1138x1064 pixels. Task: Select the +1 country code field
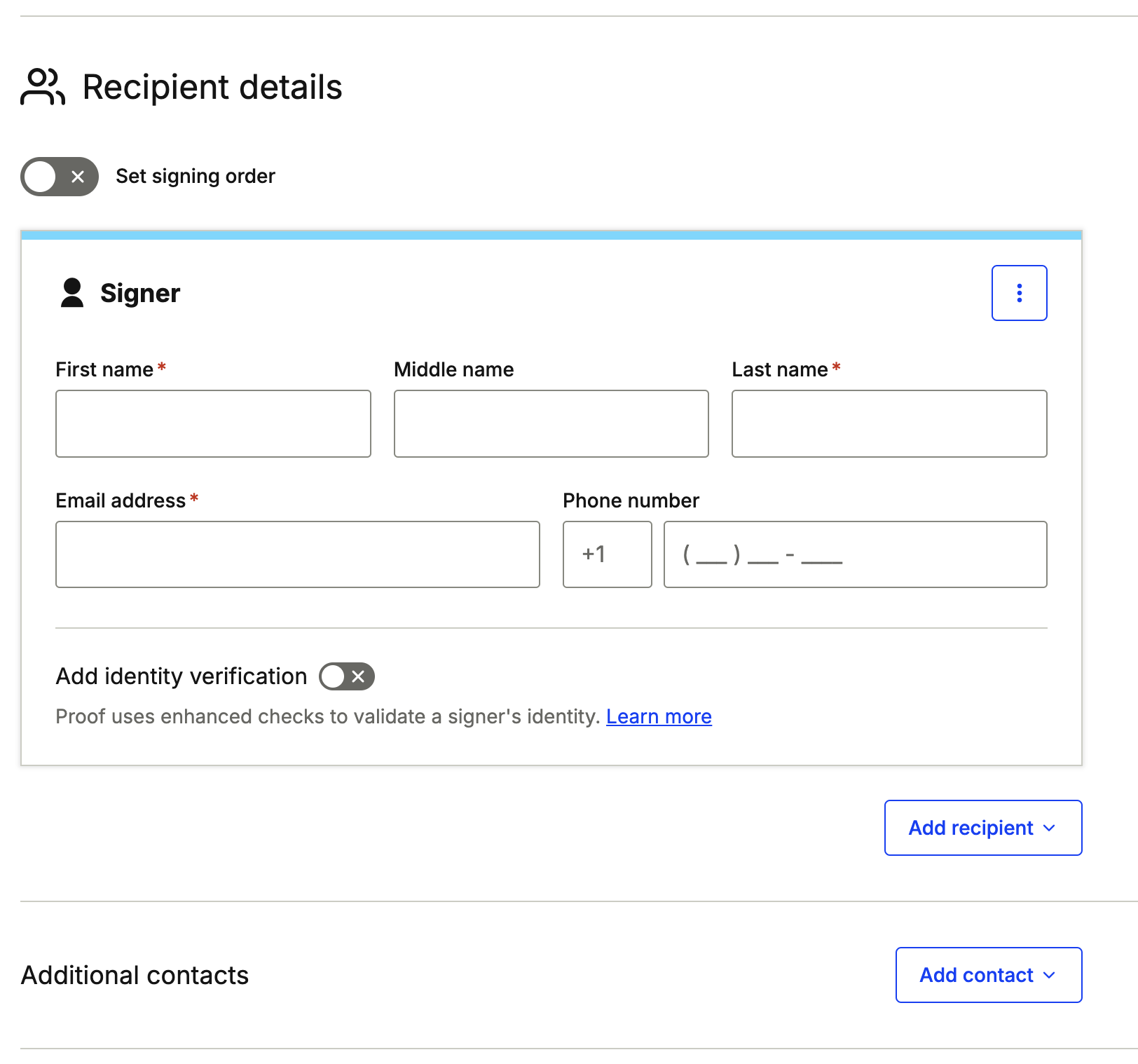click(608, 554)
